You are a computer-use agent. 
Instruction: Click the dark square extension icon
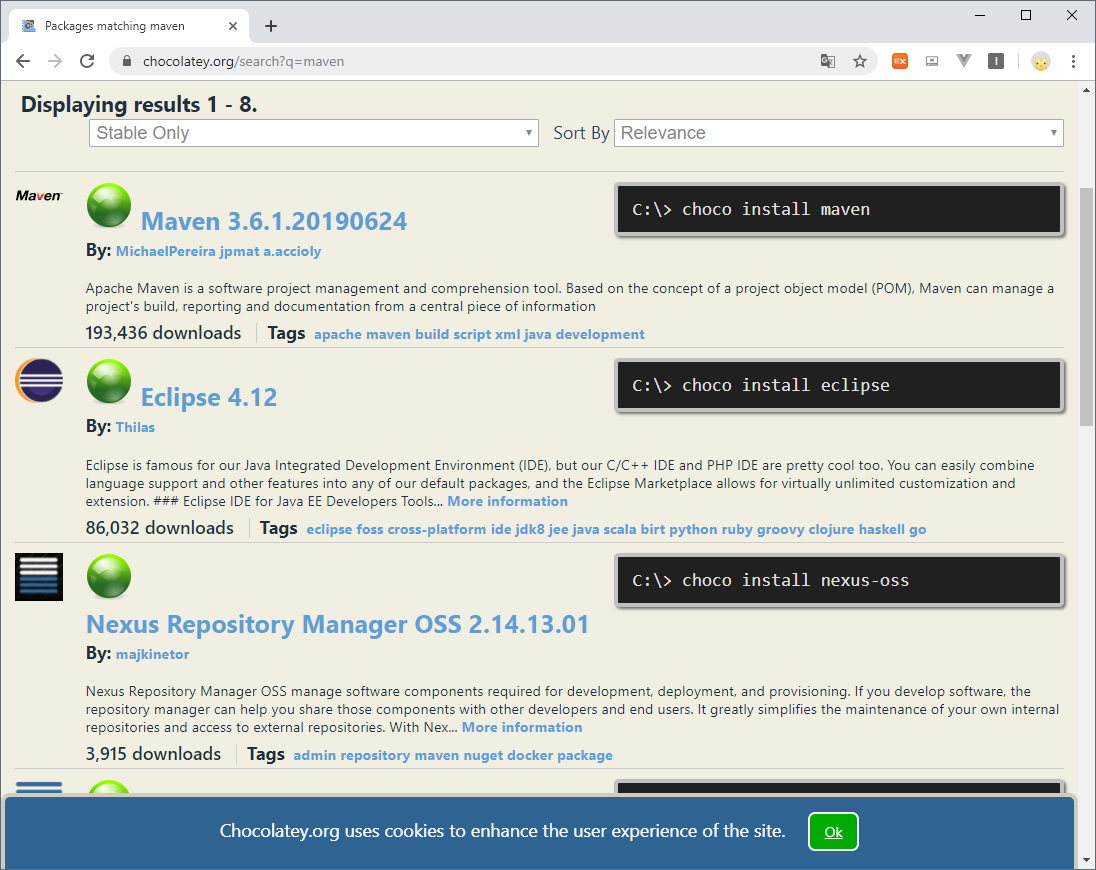996,61
